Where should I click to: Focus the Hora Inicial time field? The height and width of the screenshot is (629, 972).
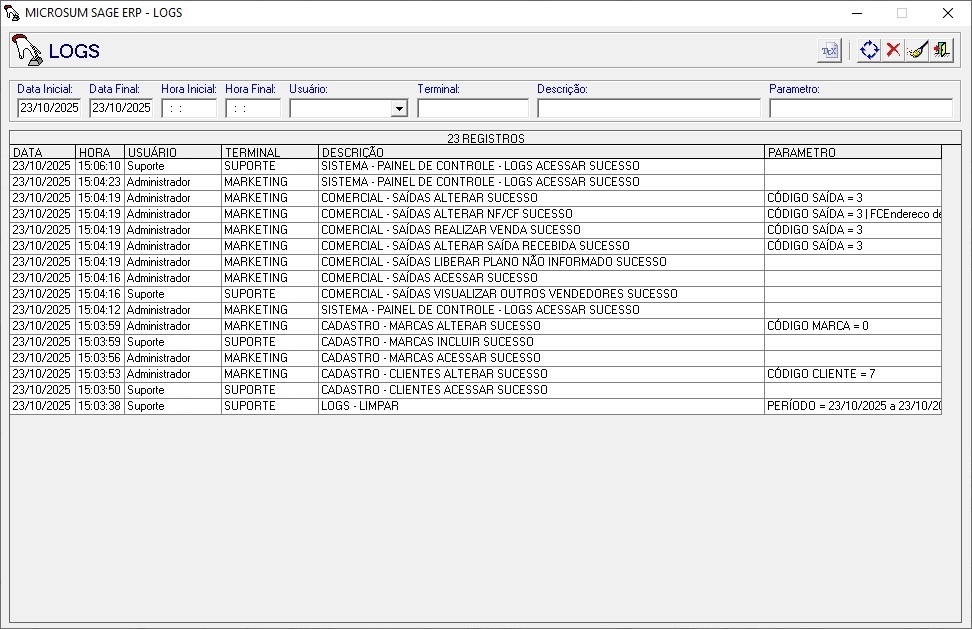[189, 108]
